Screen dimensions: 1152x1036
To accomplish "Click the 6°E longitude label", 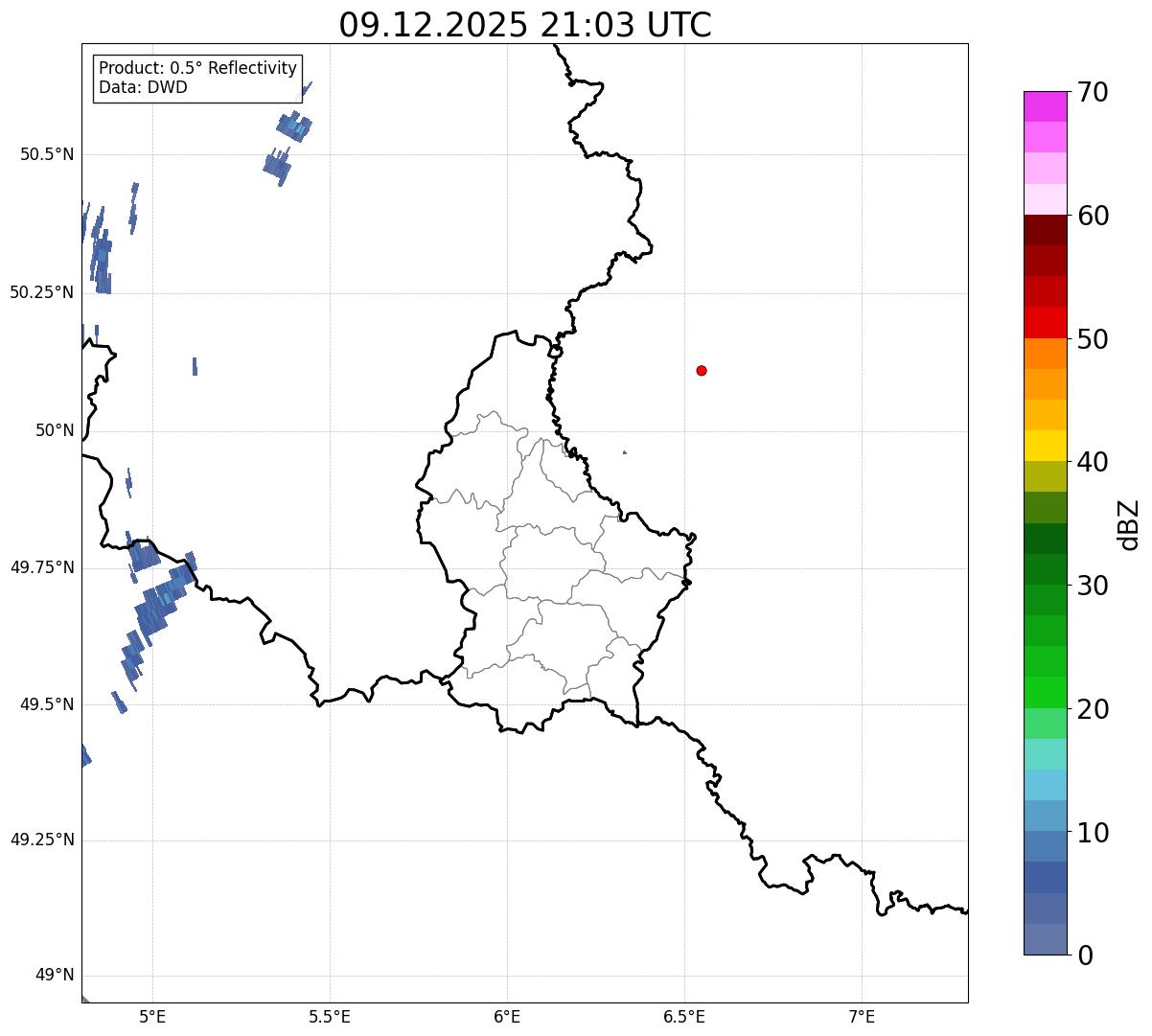I will click(x=507, y=1016).
